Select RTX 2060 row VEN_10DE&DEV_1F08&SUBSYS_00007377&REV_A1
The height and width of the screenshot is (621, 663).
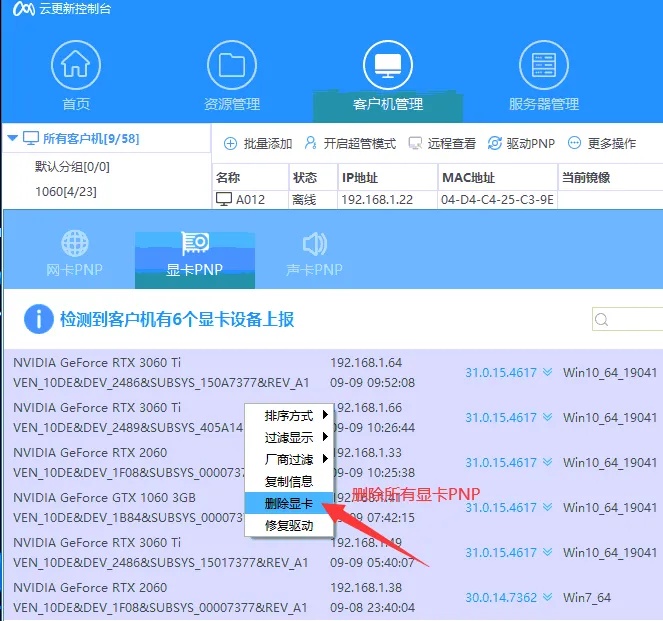334,597
